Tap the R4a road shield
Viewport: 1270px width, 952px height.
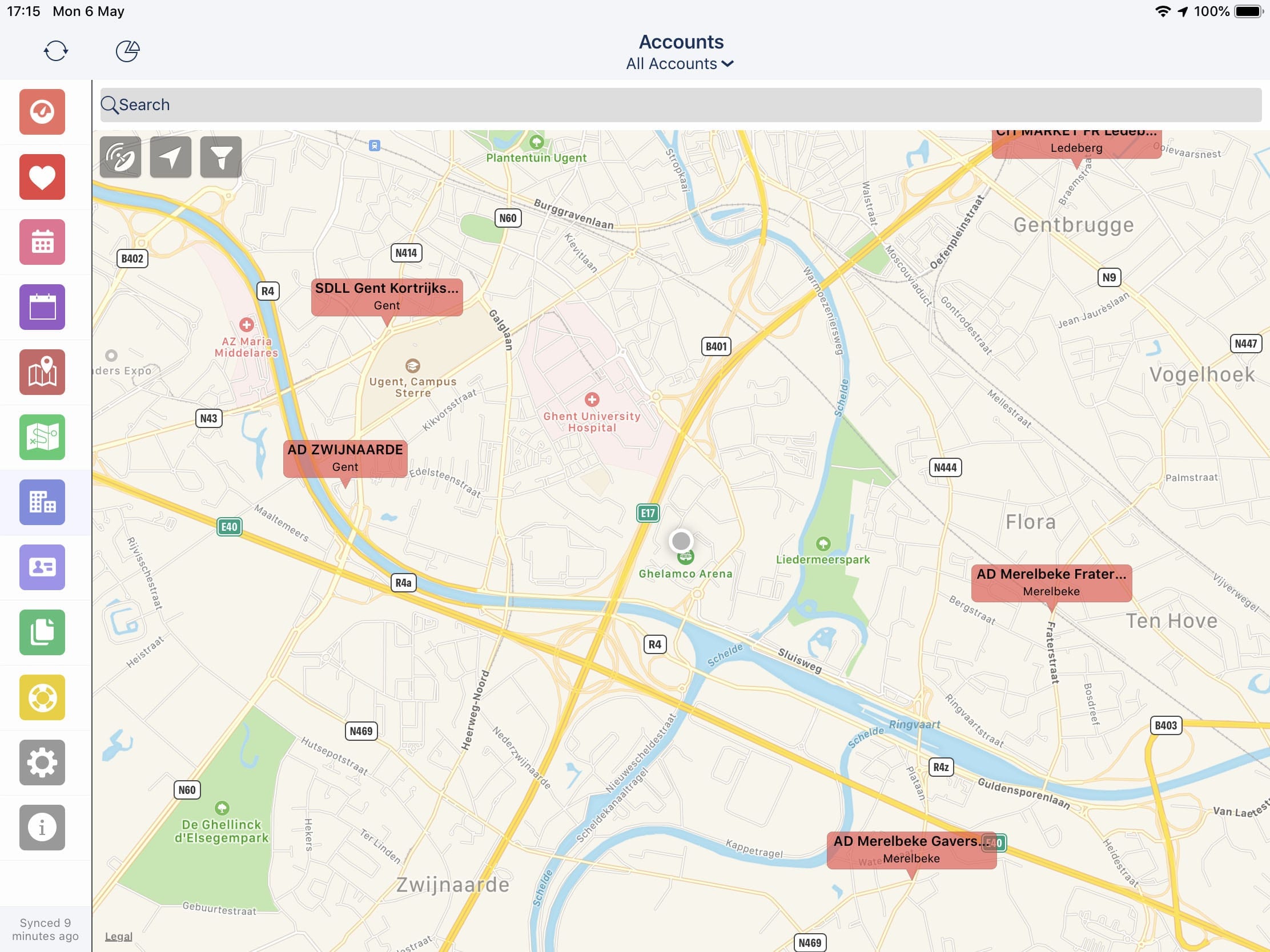(403, 583)
